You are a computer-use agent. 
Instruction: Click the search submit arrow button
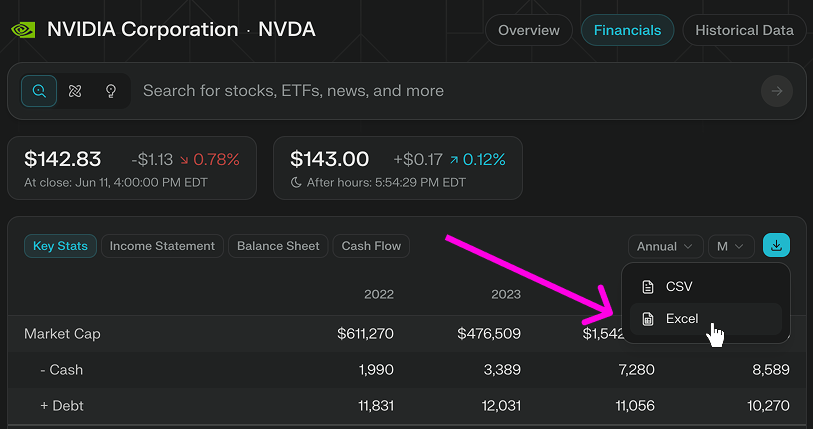776,91
